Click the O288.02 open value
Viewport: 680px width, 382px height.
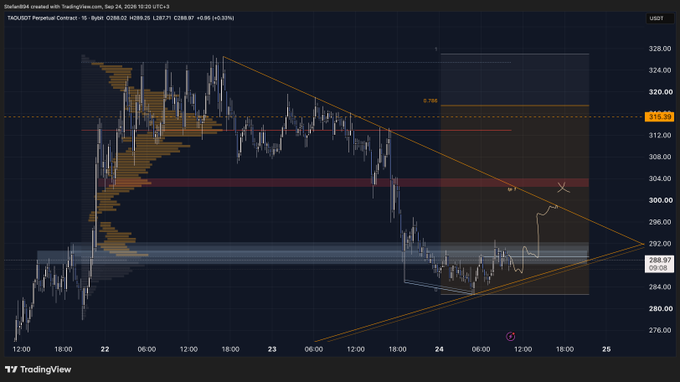[117, 18]
